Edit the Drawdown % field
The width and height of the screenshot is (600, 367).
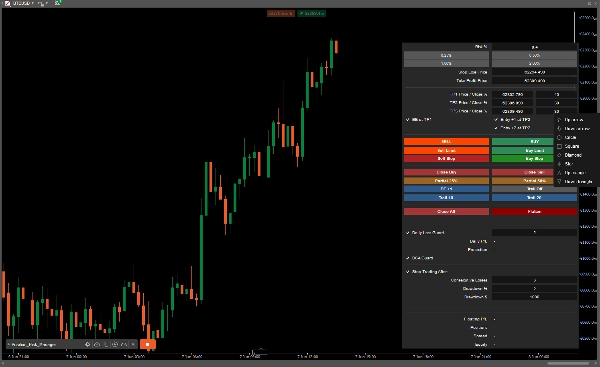click(x=534, y=289)
